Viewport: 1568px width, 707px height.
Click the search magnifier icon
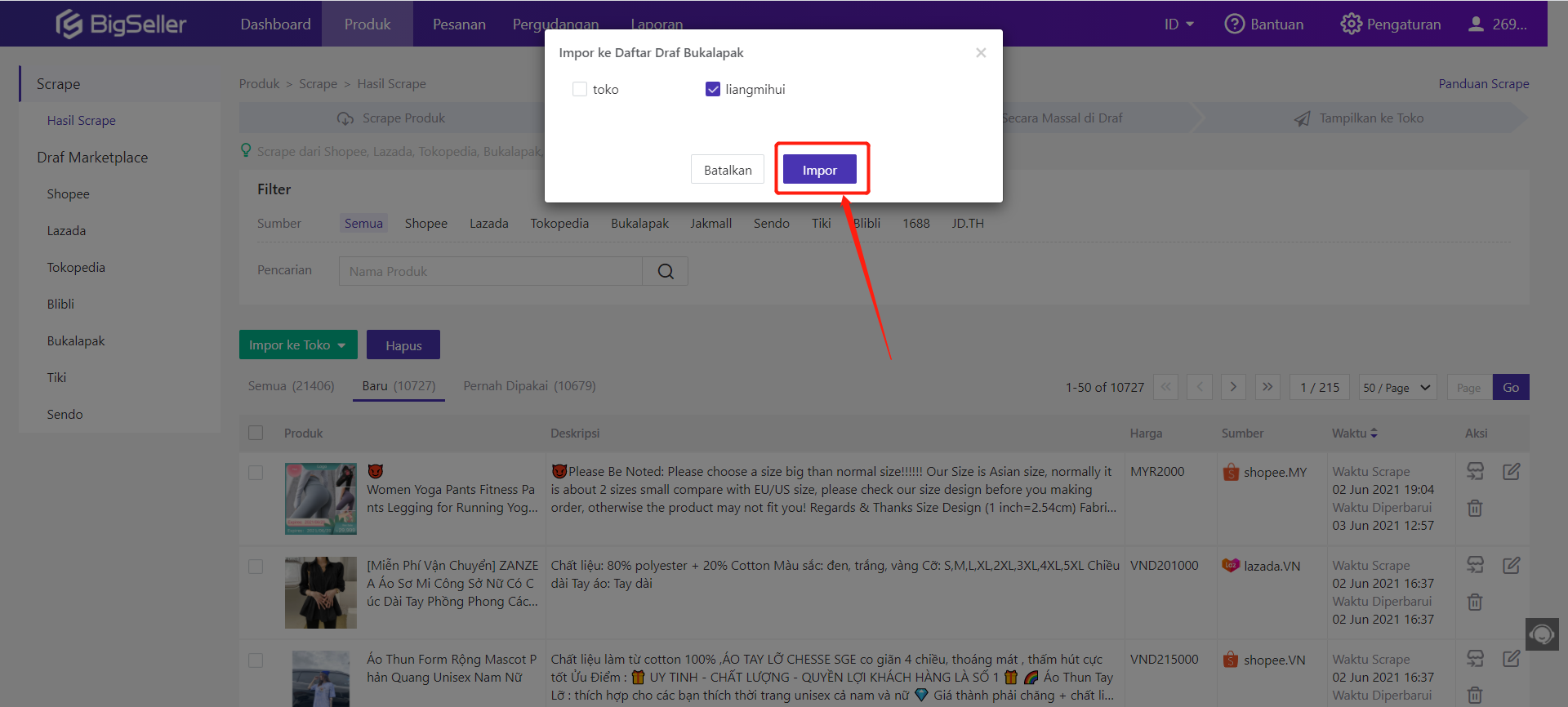666,271
